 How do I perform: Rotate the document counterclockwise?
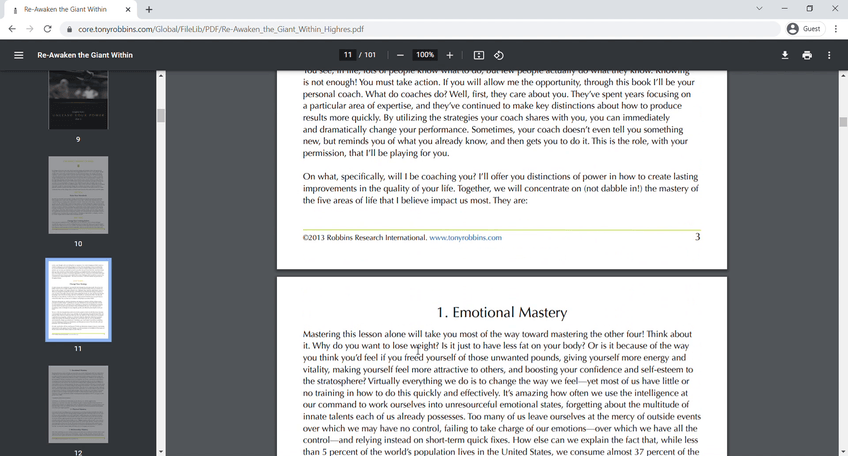tap(499, 55)
